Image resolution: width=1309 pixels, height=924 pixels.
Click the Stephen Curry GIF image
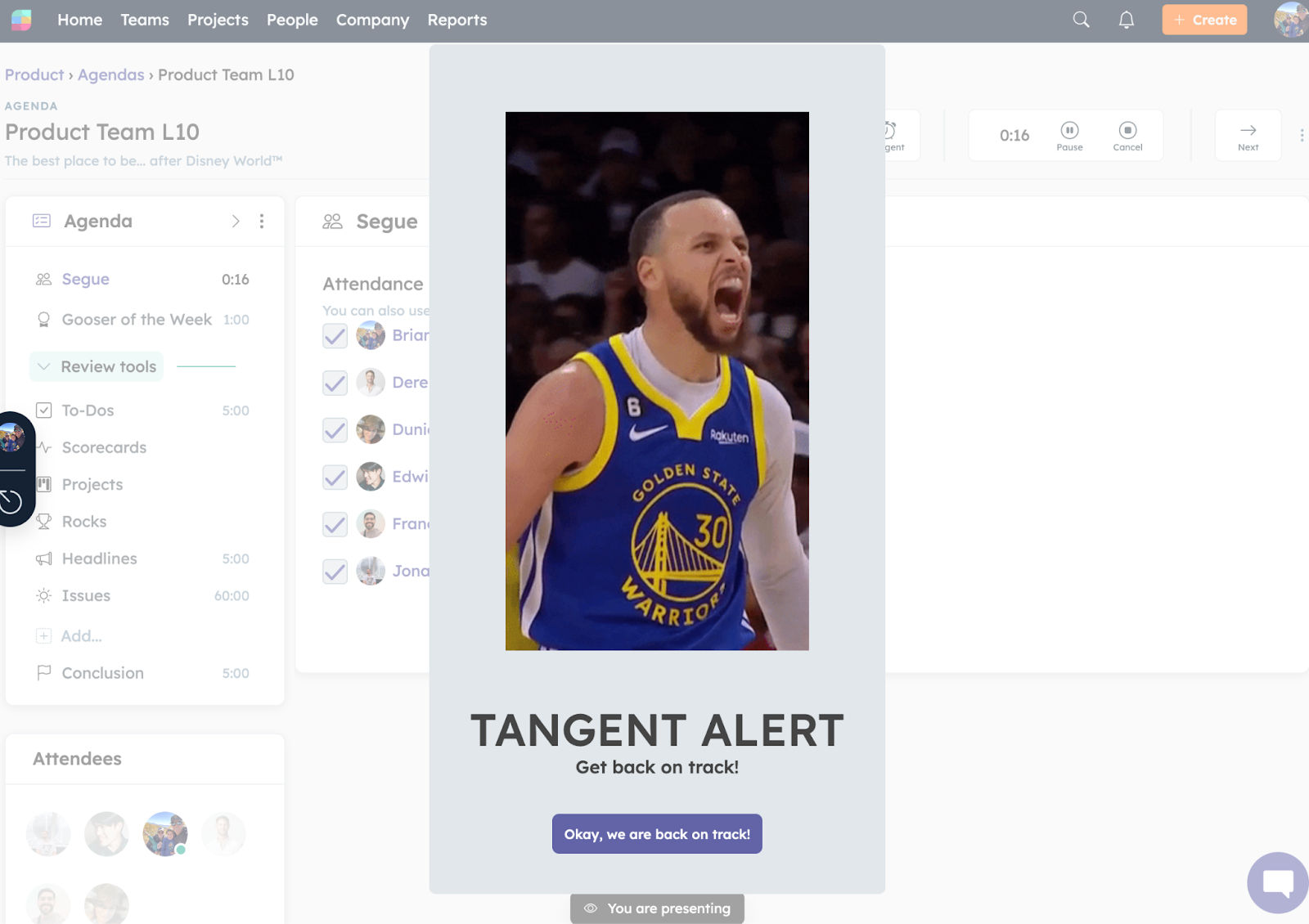coord(657,381)
